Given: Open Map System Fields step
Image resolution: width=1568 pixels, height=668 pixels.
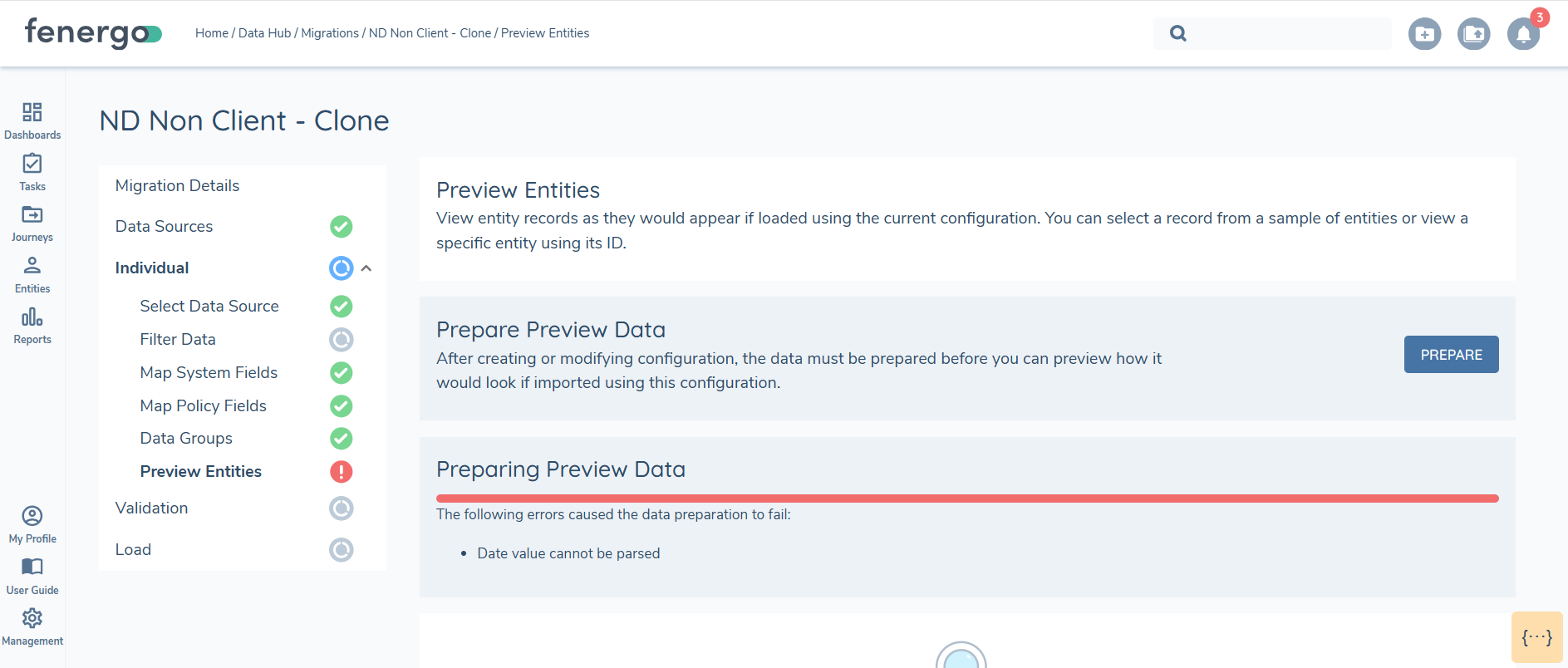Looking at the screenshot, I should [209, 372].
